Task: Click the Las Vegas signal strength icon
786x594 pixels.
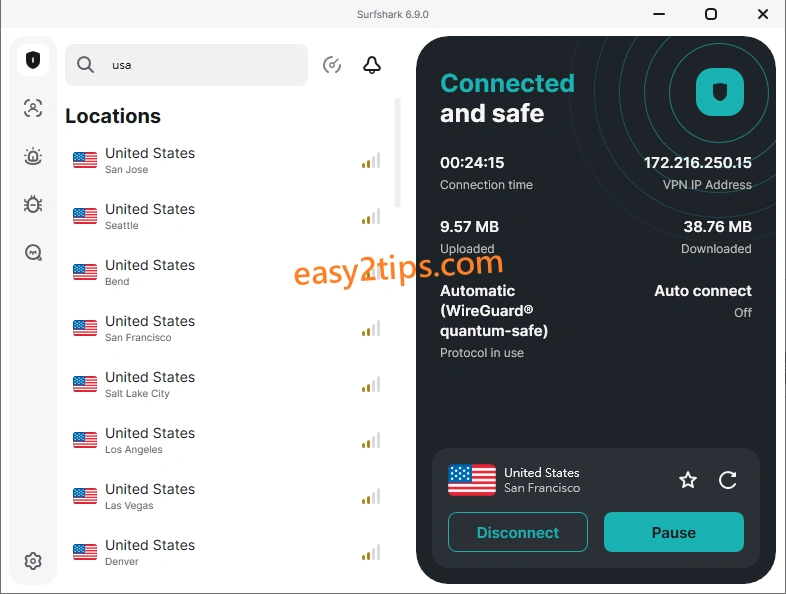Action: pos(371,497)
